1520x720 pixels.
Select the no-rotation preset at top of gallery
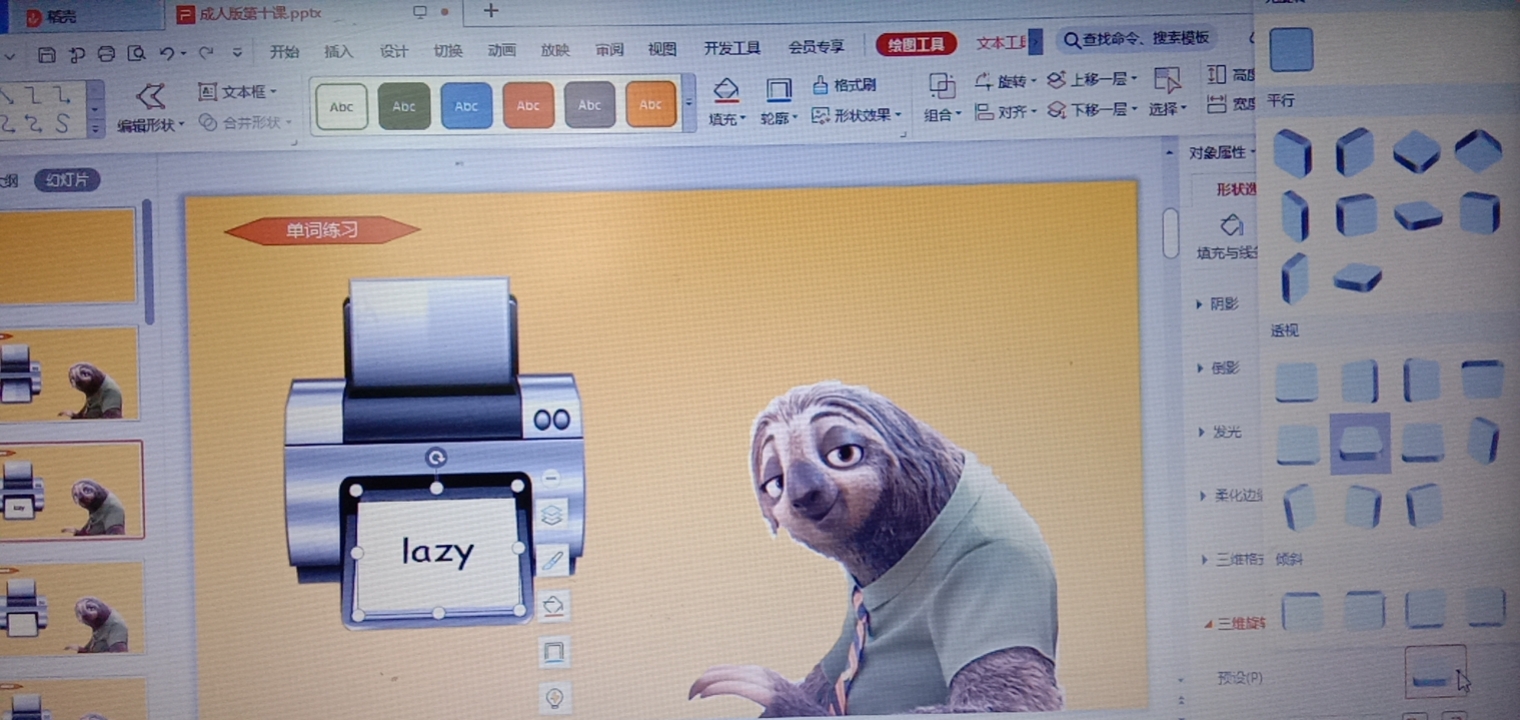[1291, 49]
